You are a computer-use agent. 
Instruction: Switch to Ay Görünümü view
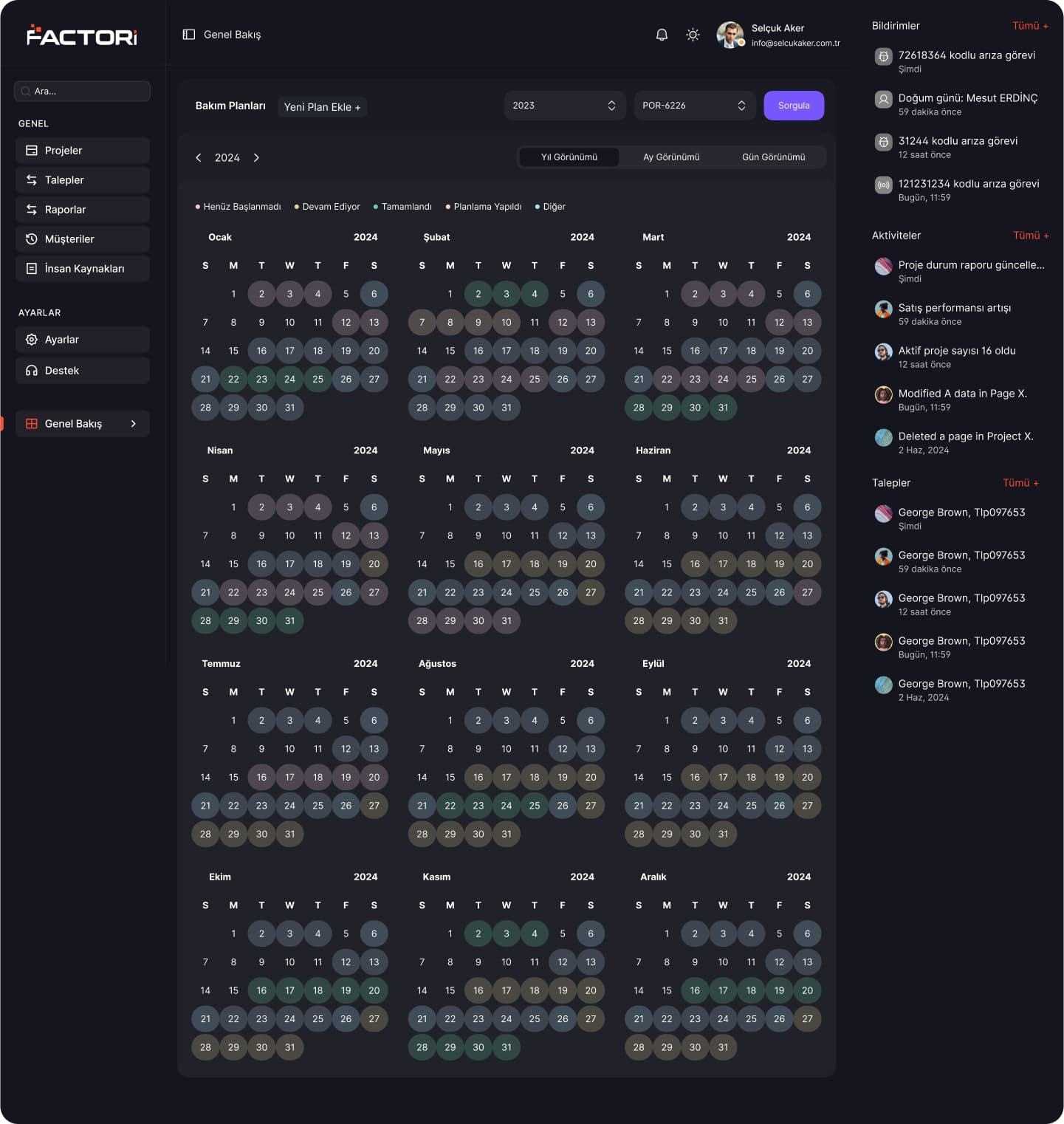(x=671, y=157)
